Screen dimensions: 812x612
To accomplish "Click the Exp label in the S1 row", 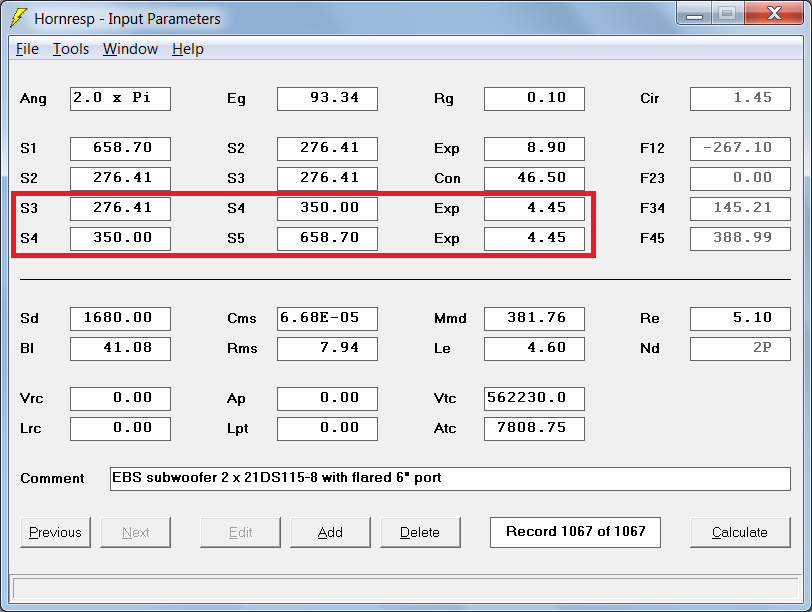I will pos(447,149).
